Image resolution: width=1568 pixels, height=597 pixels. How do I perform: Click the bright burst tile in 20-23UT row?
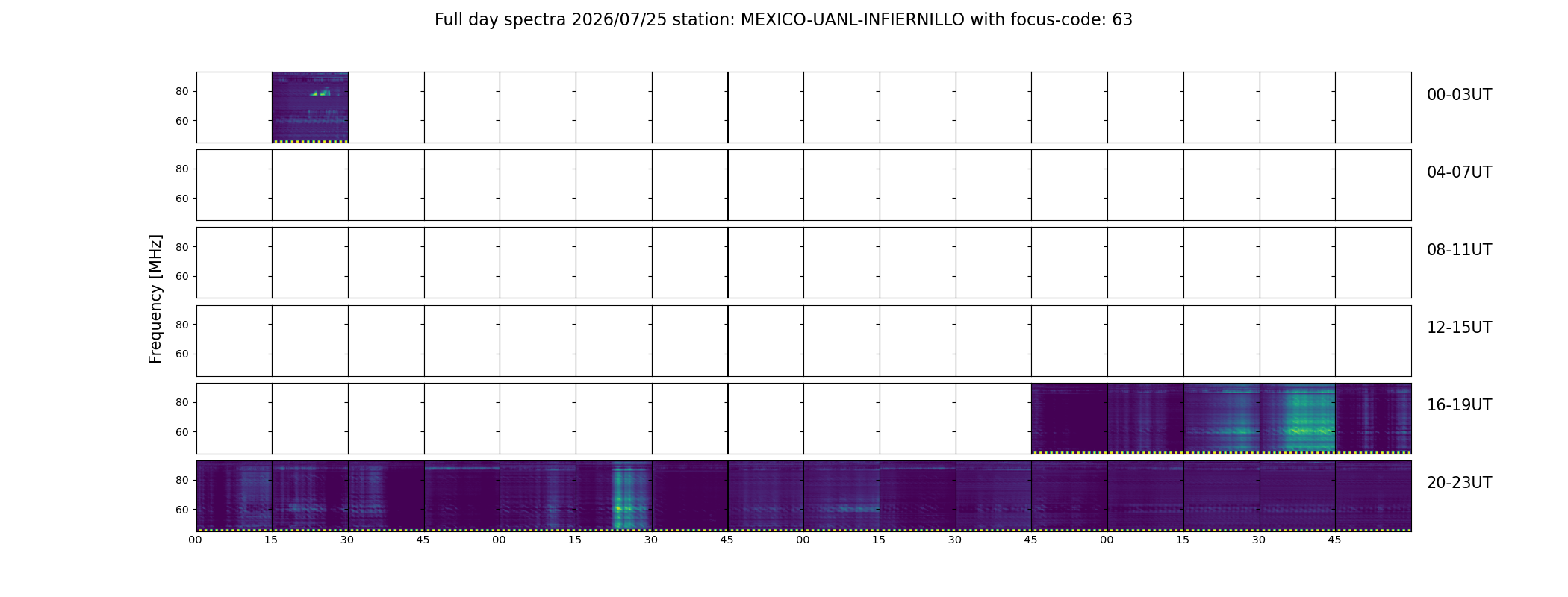[x=614, y=496]
